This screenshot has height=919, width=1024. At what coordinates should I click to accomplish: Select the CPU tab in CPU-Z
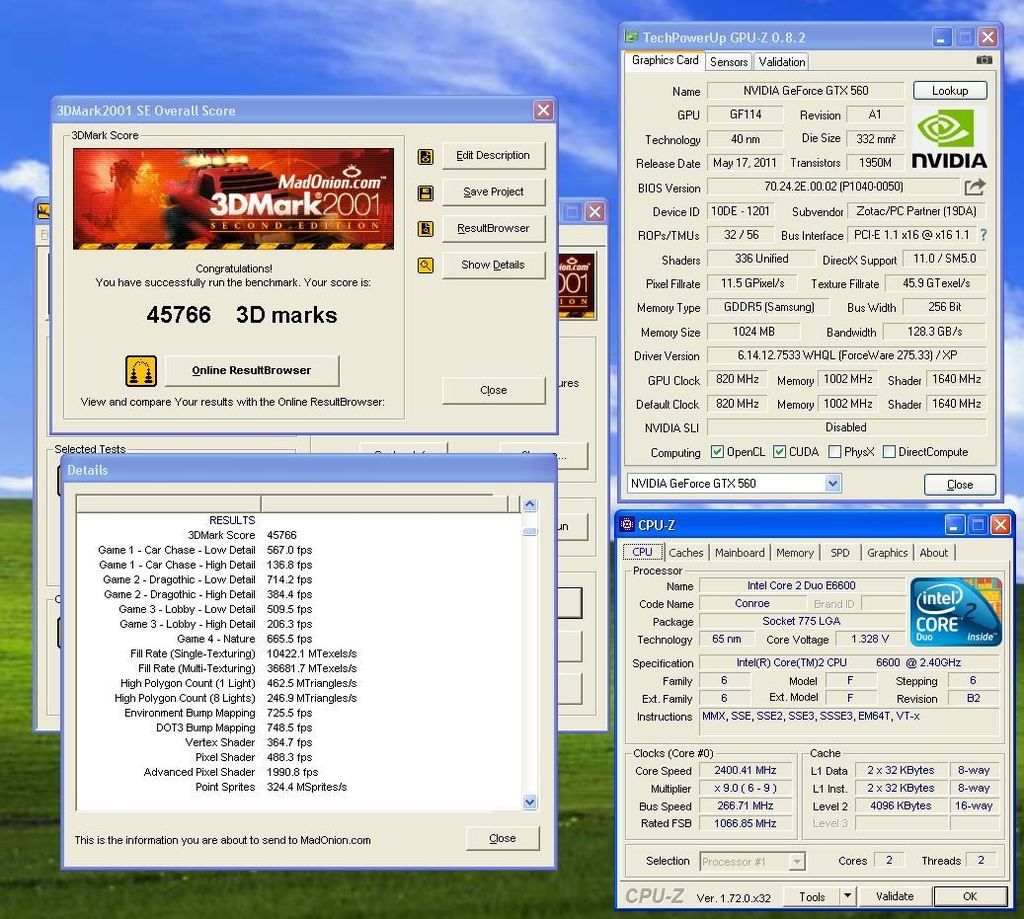[643, 552]
